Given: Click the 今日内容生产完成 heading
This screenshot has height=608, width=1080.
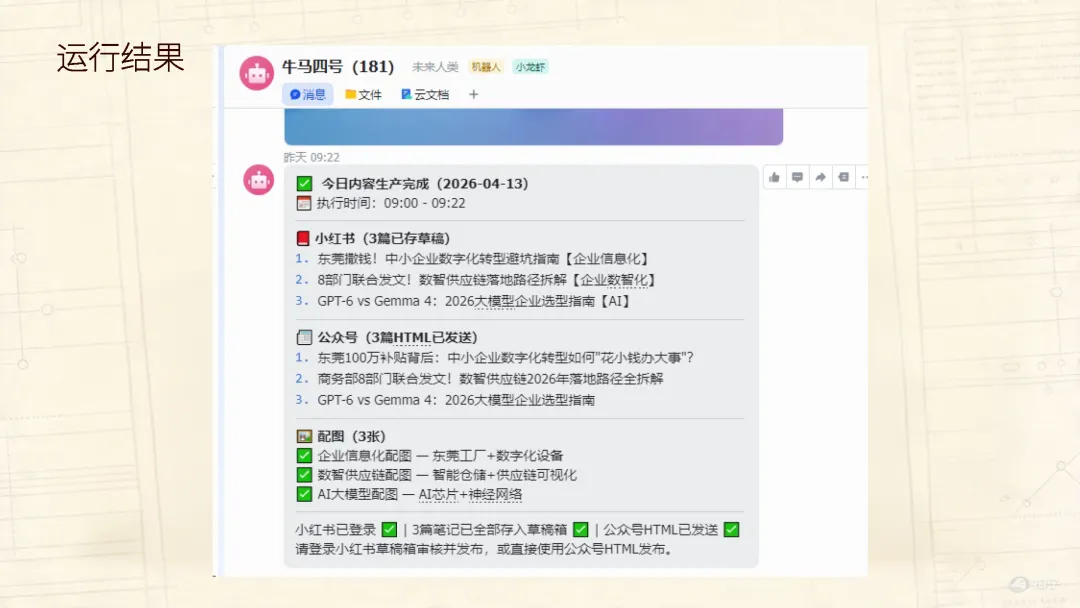Looking at the screenshot, I should [425, 184].
